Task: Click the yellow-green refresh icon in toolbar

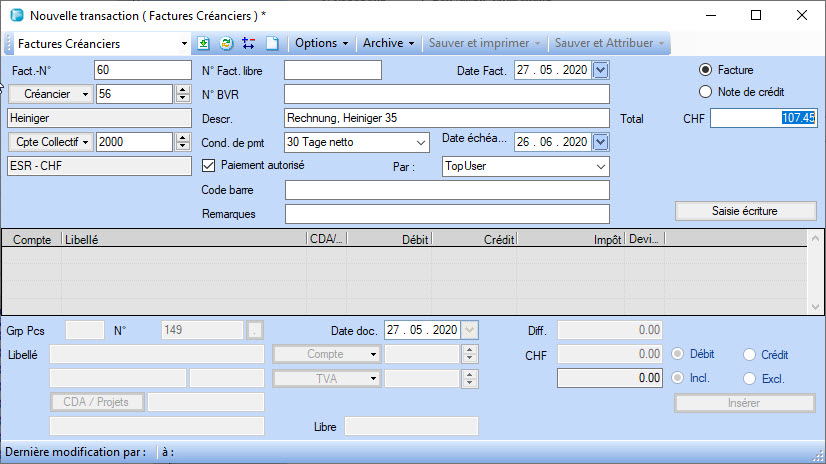Action: coord(227,44)
